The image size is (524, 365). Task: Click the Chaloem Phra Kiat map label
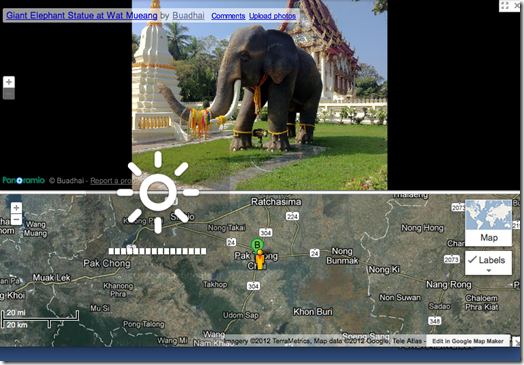pyautogui.click(x=482, y=302)
